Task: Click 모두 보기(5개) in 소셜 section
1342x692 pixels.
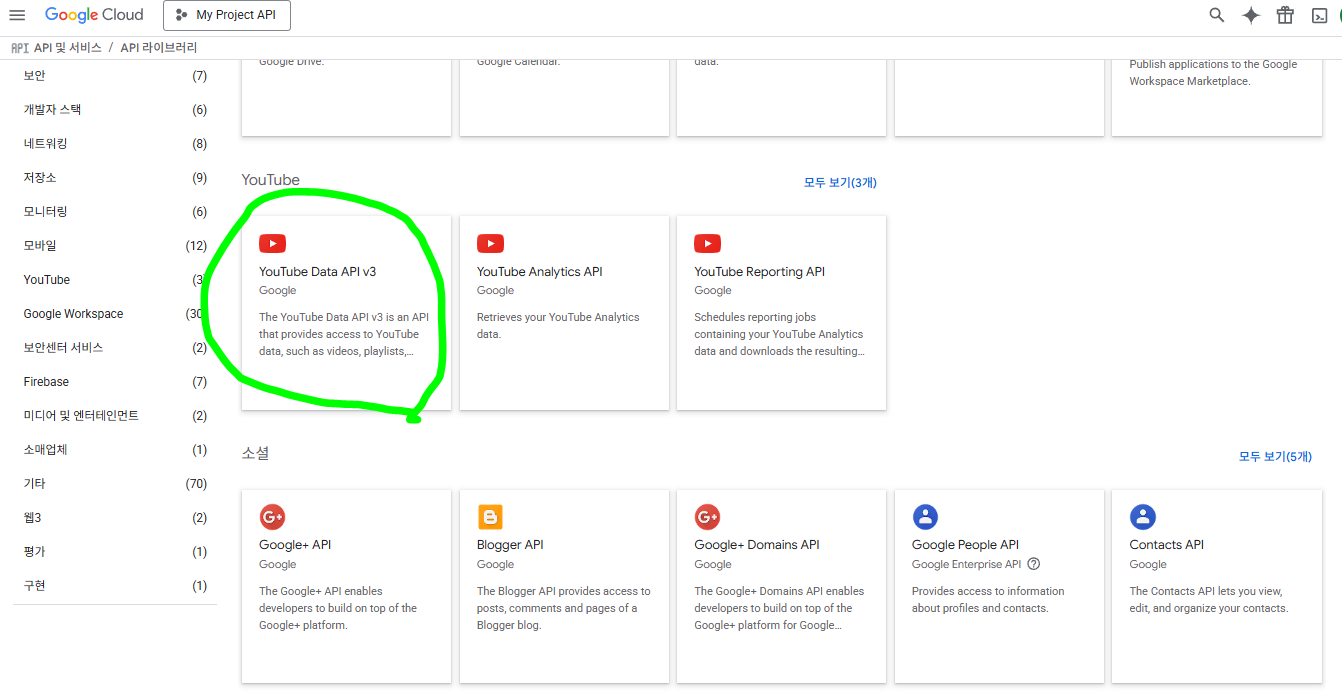Action: [1275, 456]
